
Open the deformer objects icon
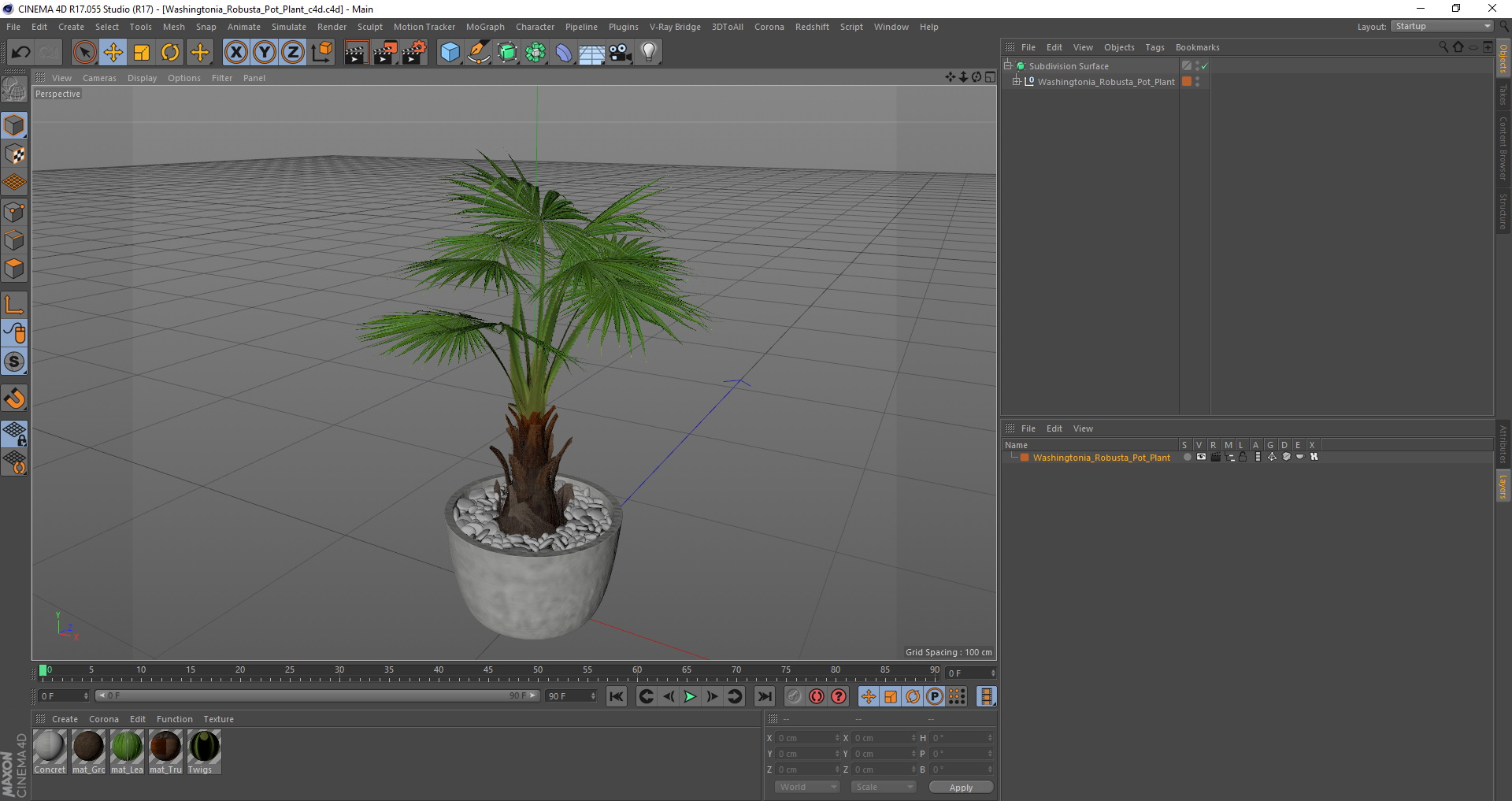pyautogui.click(x=564, y=53)
